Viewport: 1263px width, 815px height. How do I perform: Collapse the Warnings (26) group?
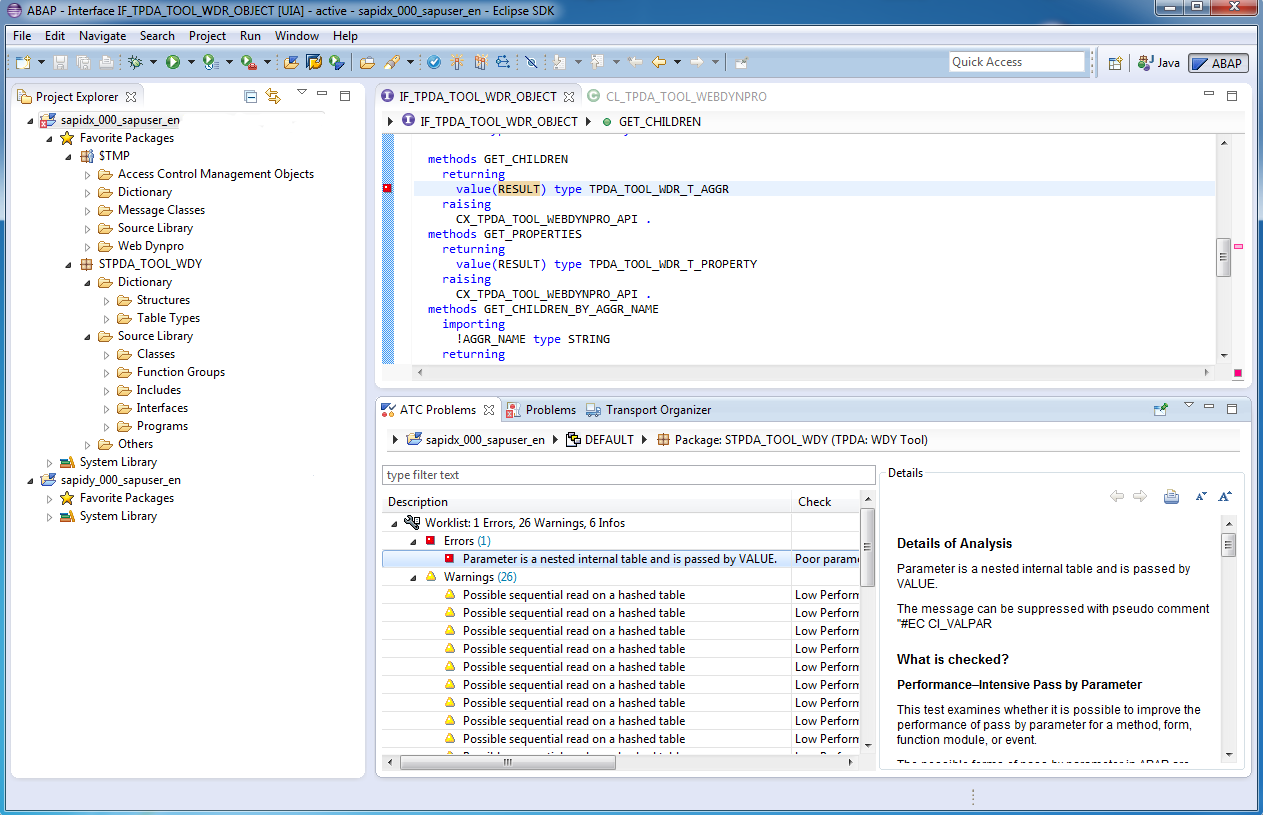[412, 577]
